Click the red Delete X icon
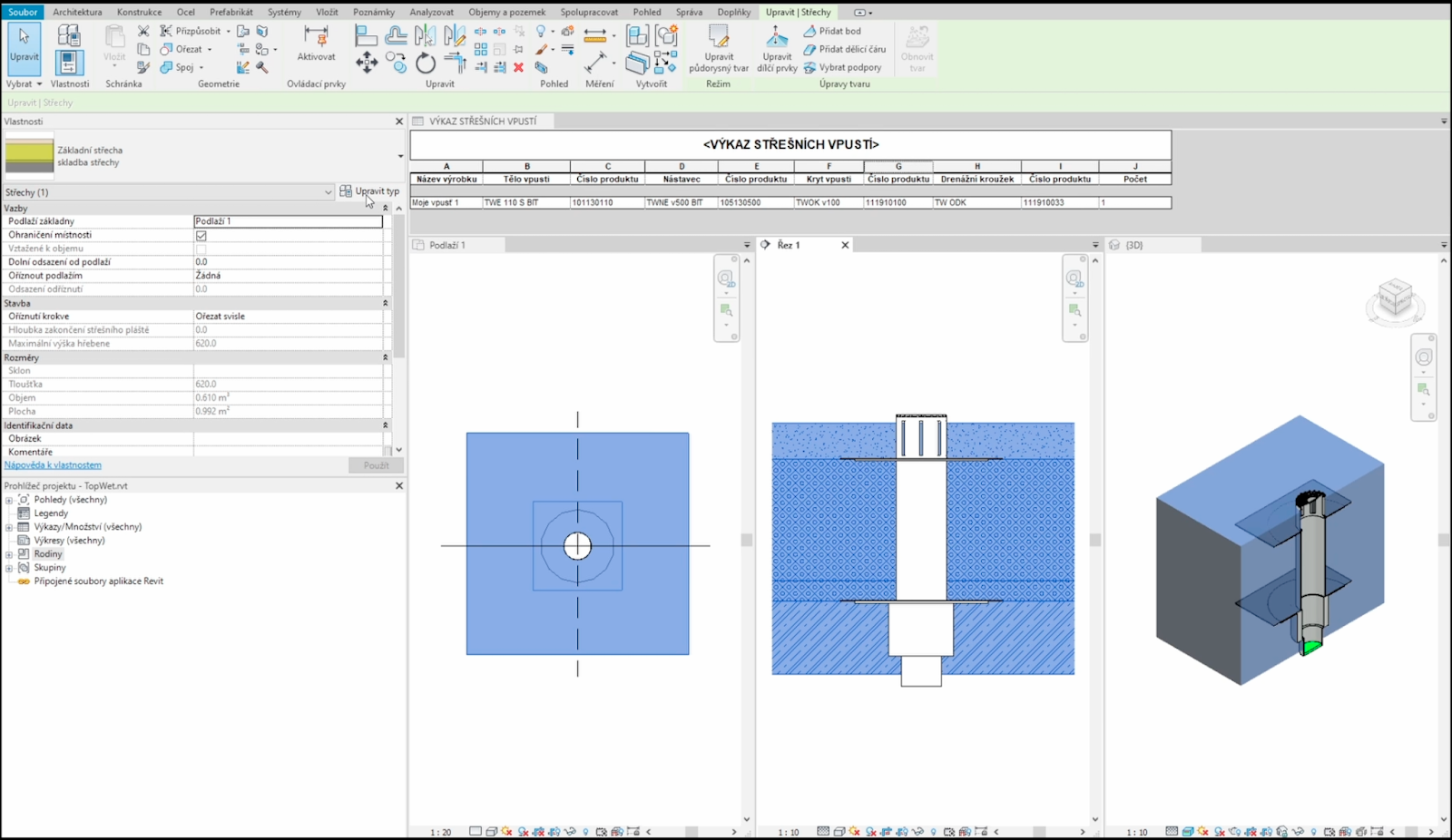The width and height of the screenshot is (1452, 840). click(x=518, y=67)
